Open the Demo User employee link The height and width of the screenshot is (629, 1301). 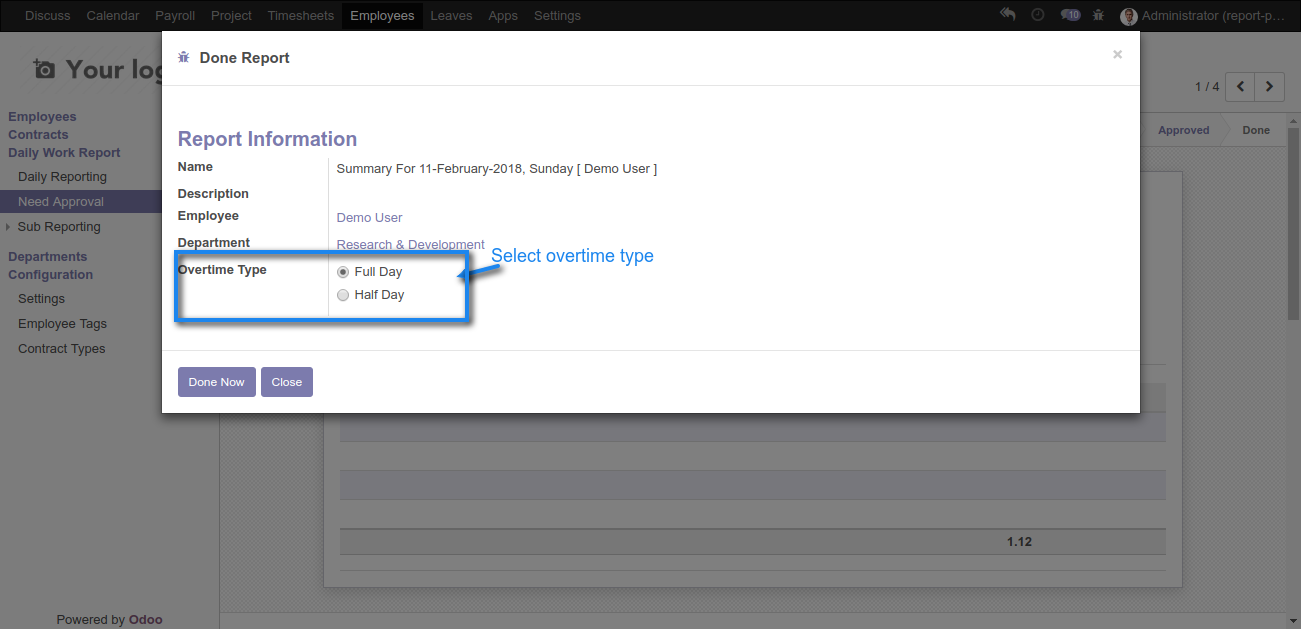pos(369,217)
